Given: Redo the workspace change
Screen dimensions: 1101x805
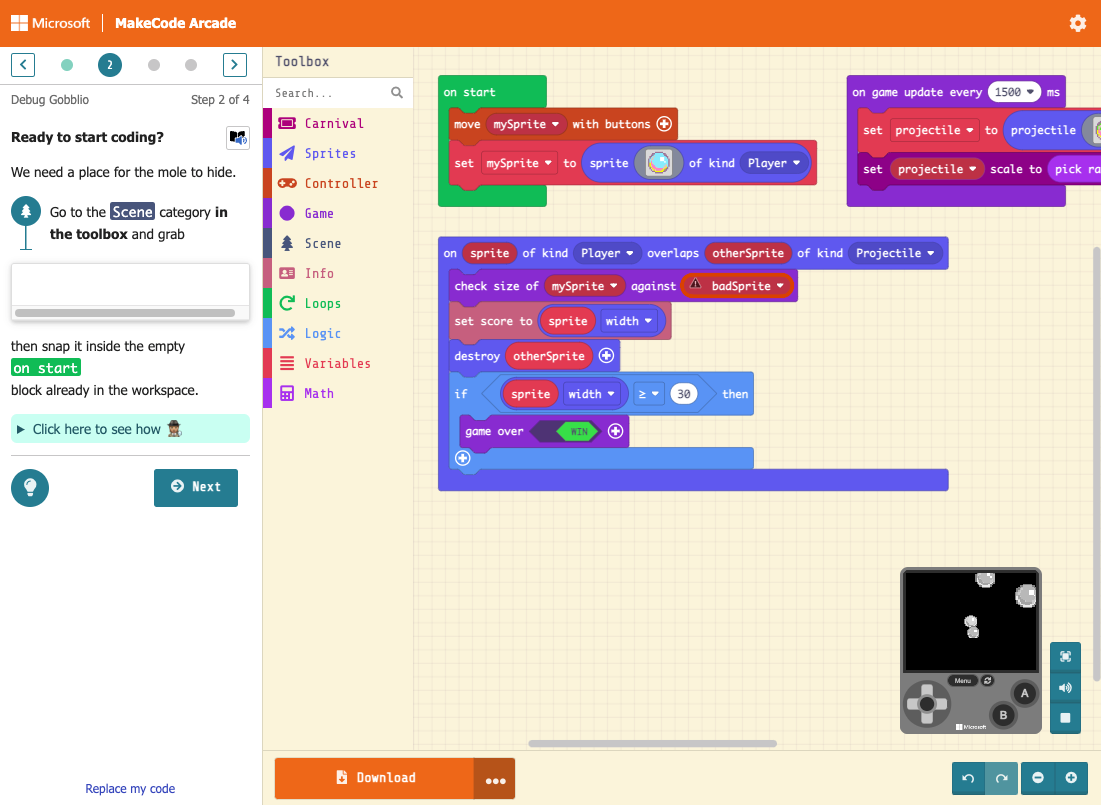Looking at the screenshot, I should tap(1001, 778).
